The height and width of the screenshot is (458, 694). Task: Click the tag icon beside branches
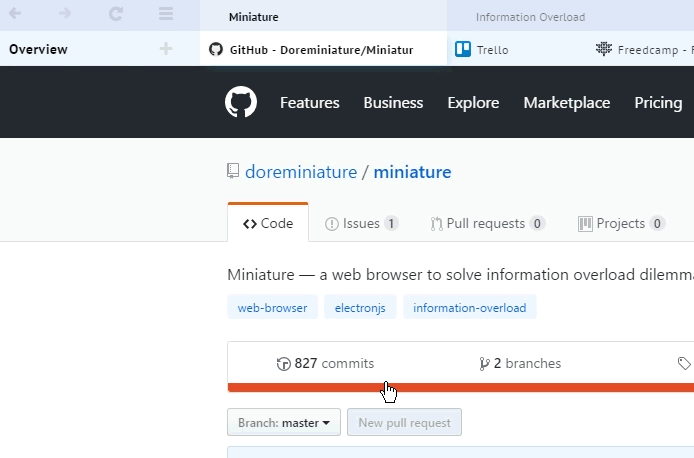(x=684, y=364)
